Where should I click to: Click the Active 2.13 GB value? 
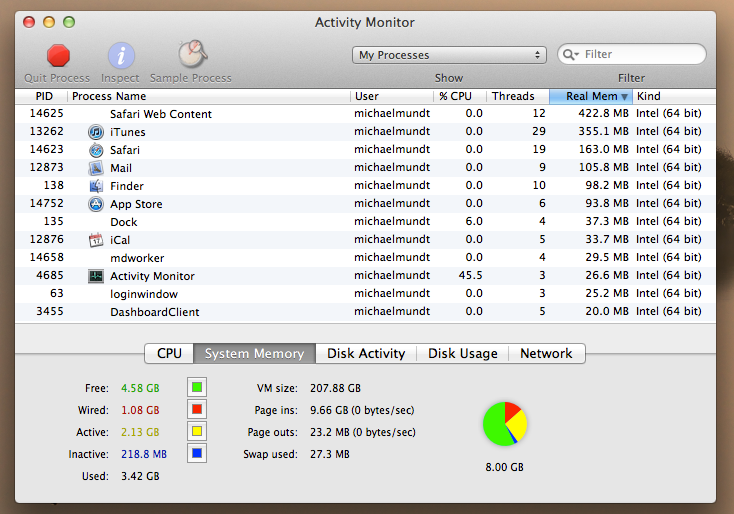[140, 433]
